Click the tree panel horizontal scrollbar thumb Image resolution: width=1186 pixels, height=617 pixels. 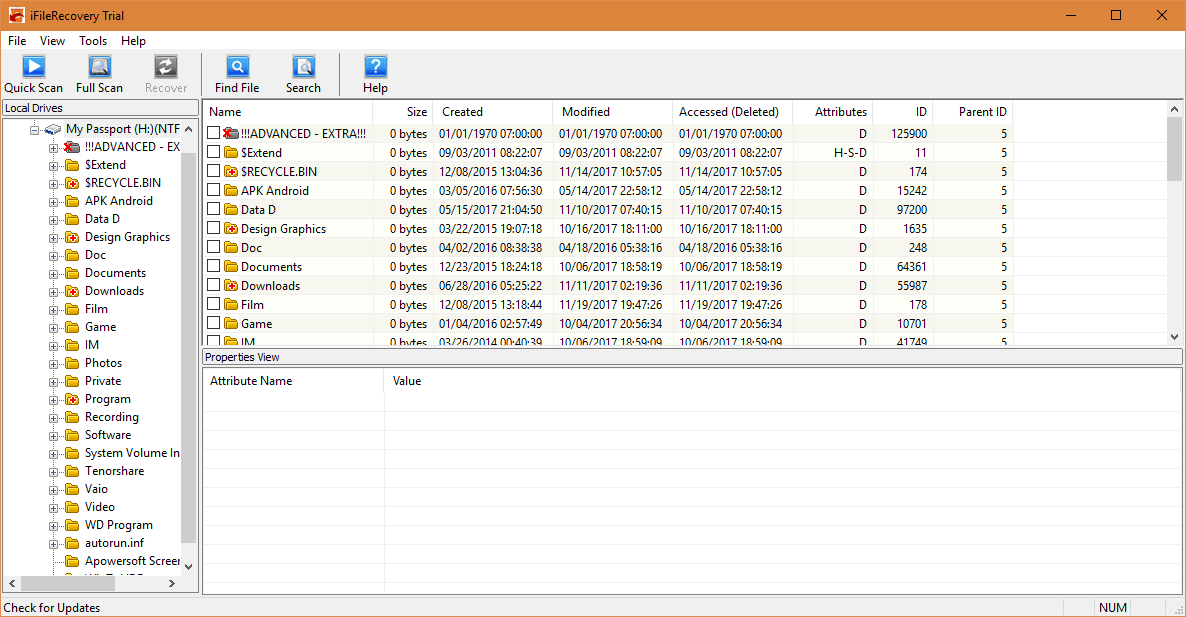[67, 583]
